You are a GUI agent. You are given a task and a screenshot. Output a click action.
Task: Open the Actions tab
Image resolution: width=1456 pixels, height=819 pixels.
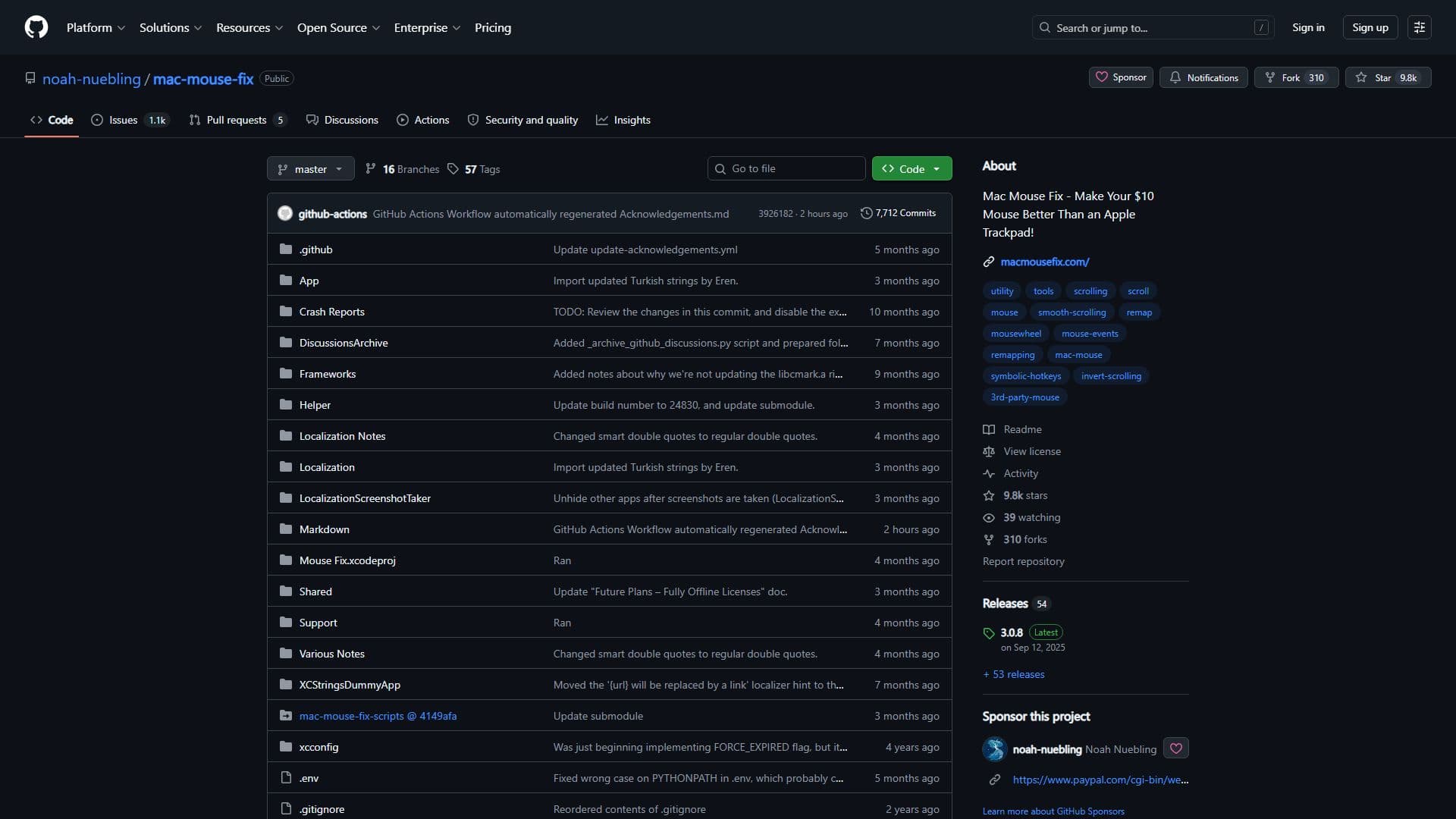pyautogui.click(x=423, y=120)
